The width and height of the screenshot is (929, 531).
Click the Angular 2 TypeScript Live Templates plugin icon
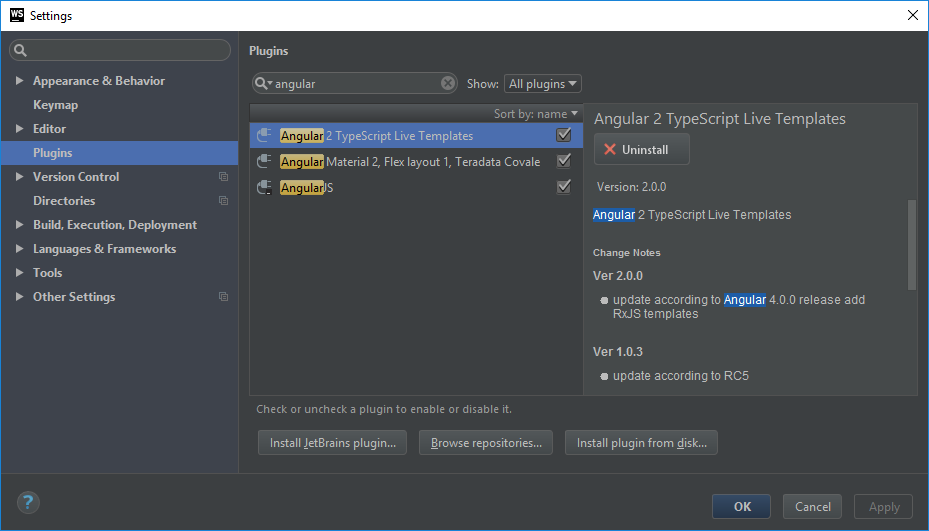pyautogui.click(x=264, y=135)
